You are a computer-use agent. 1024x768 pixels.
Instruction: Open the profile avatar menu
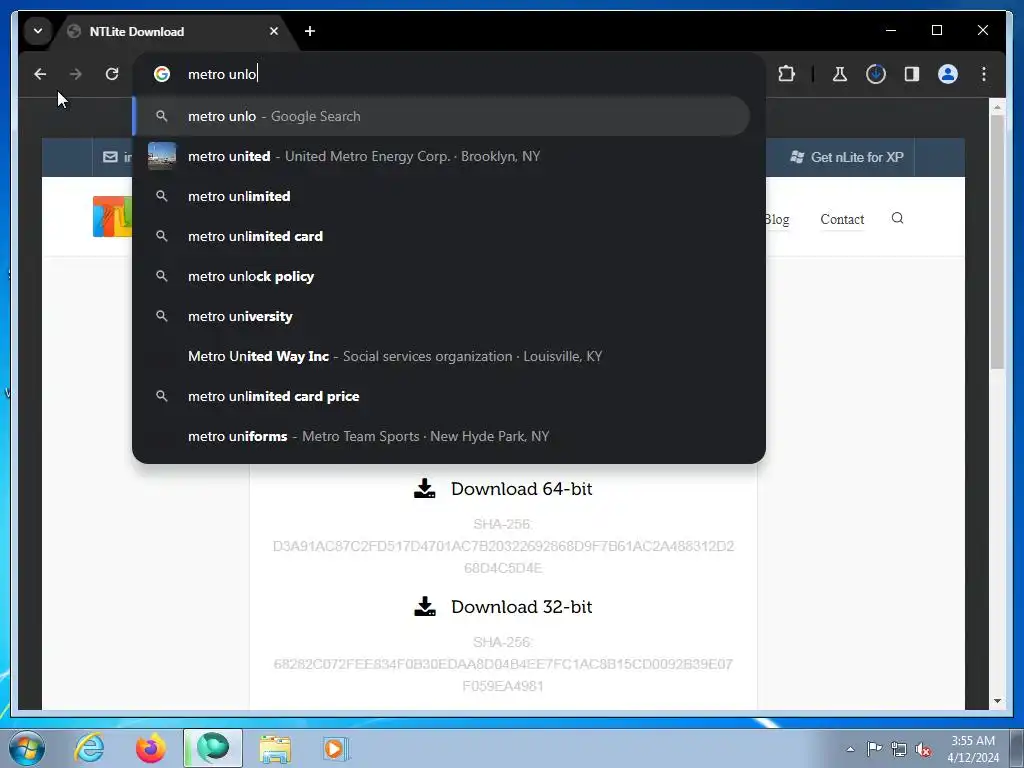coord(948,74)
